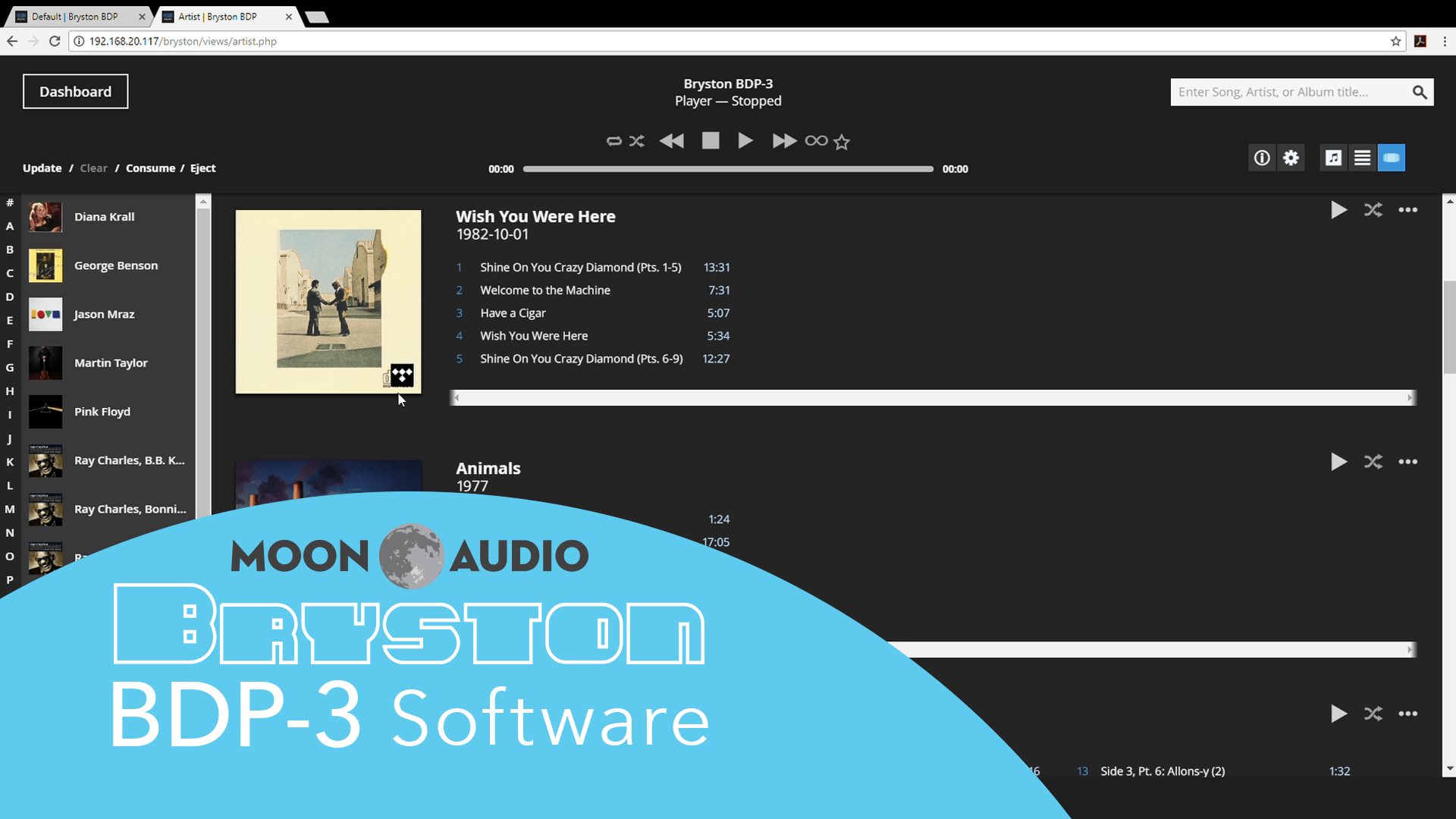Skip to the previous track
1456x819 pixels.
tap(671, 141)
